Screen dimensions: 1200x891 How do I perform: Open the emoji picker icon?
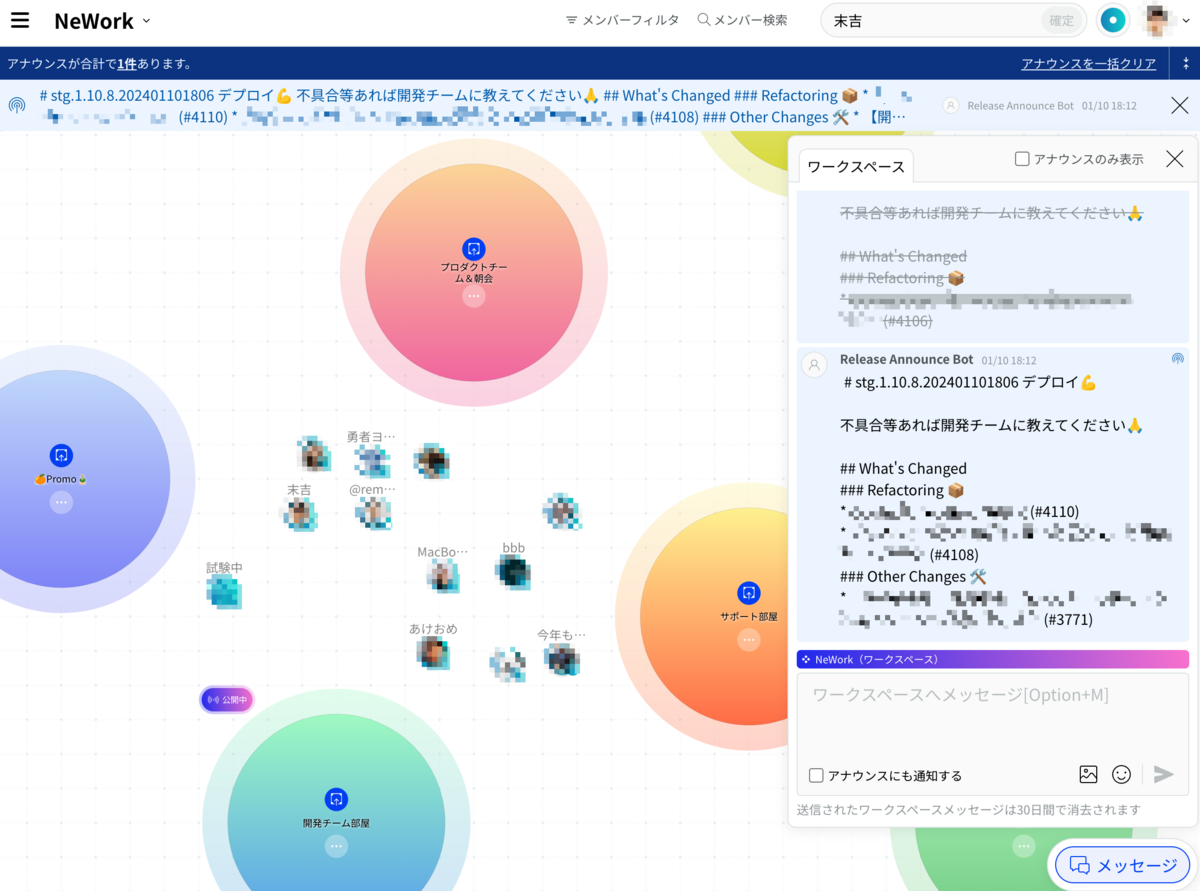(x=1122, y=774)
